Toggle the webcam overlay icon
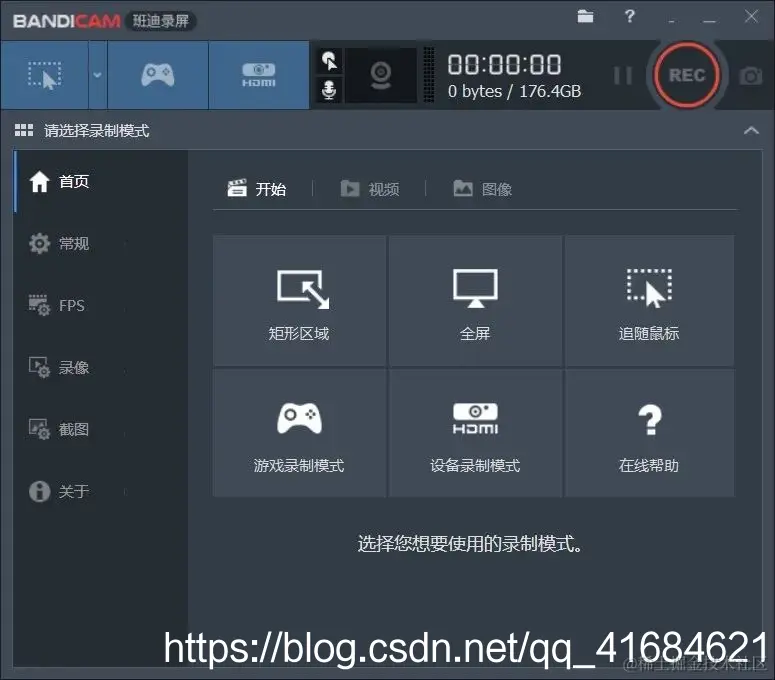 click(x=381, y=75)
